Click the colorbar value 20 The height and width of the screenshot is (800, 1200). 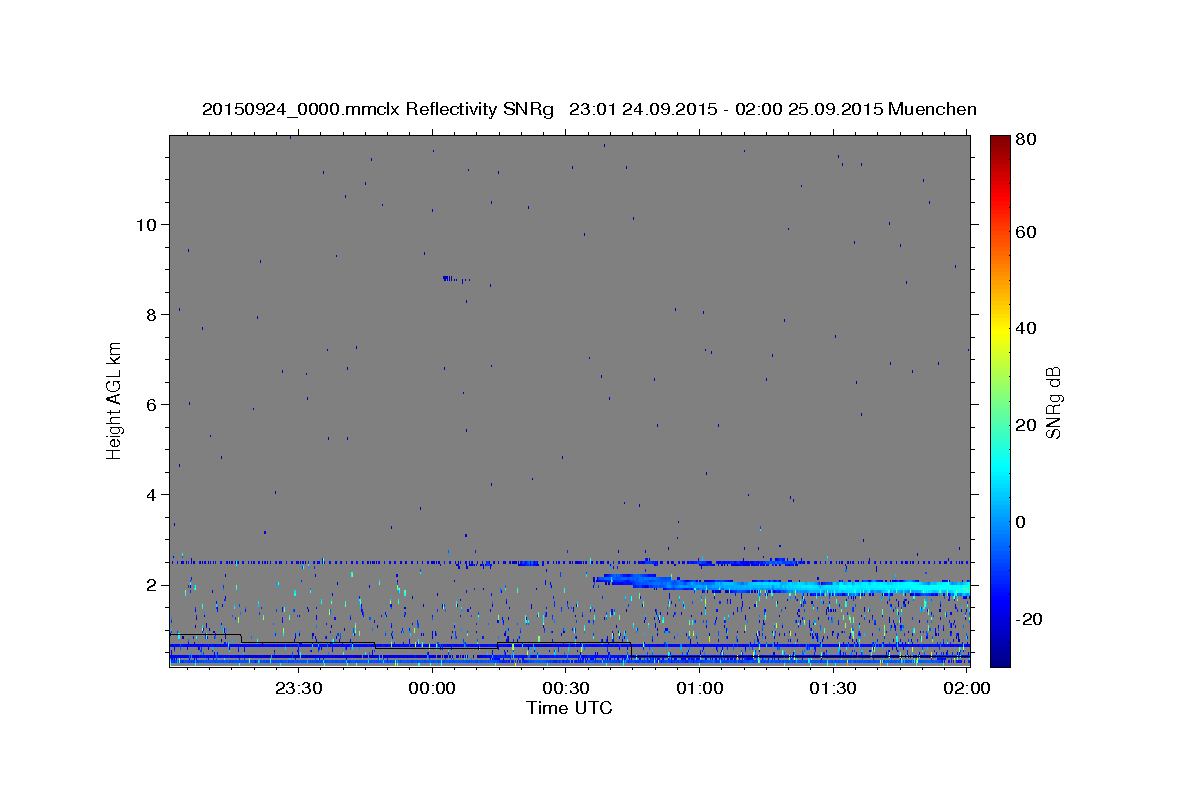coord(1028,425)
